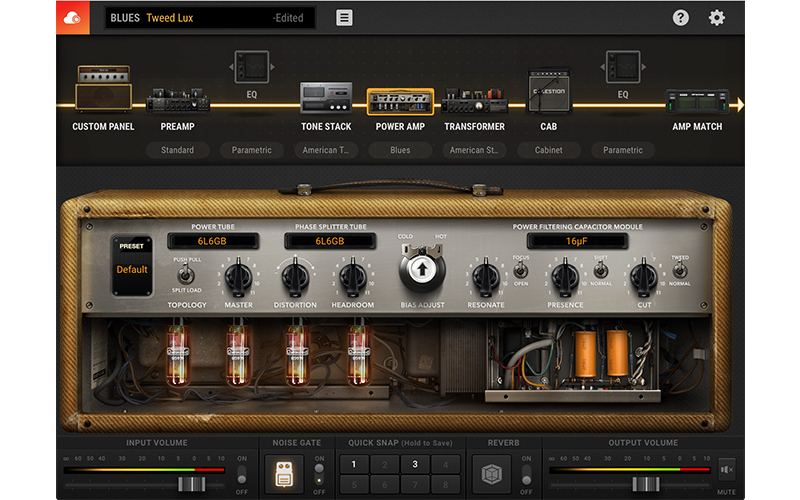The image size is (800, 500).
Task: Select Quick Snap slot 6
Action: click(x=384, y=484)
